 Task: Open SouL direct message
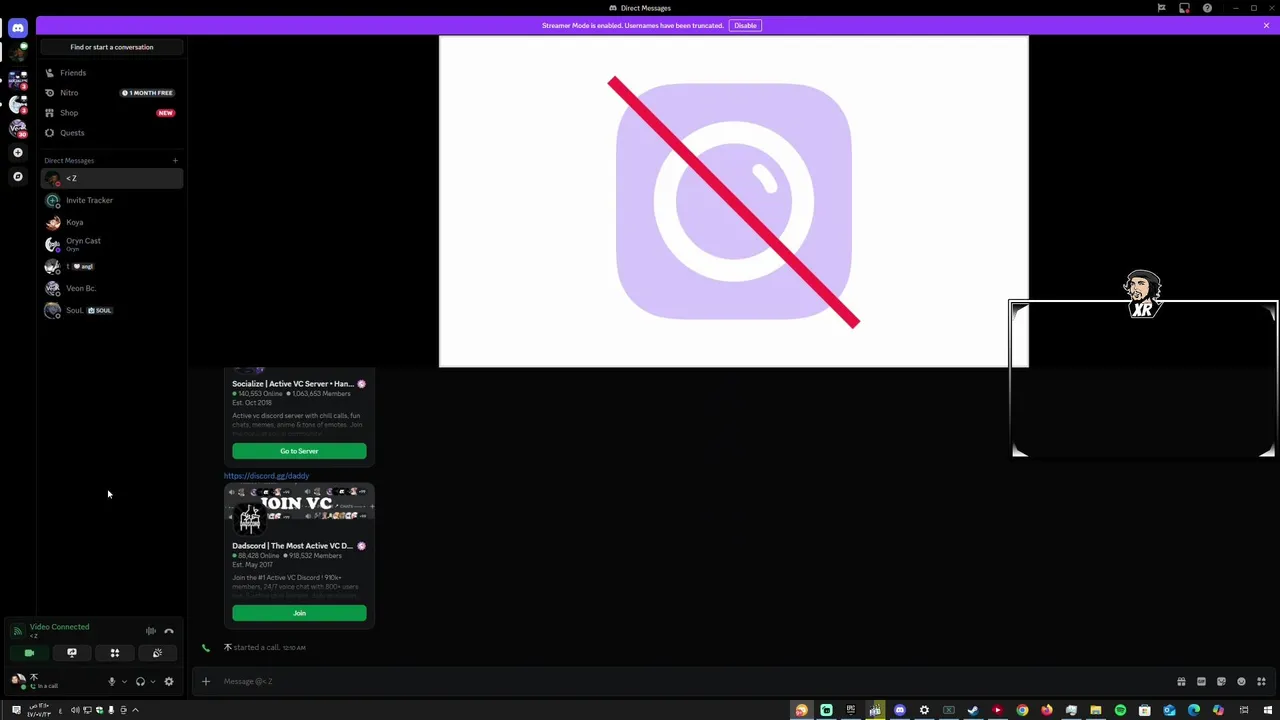[x=112, y=310]
